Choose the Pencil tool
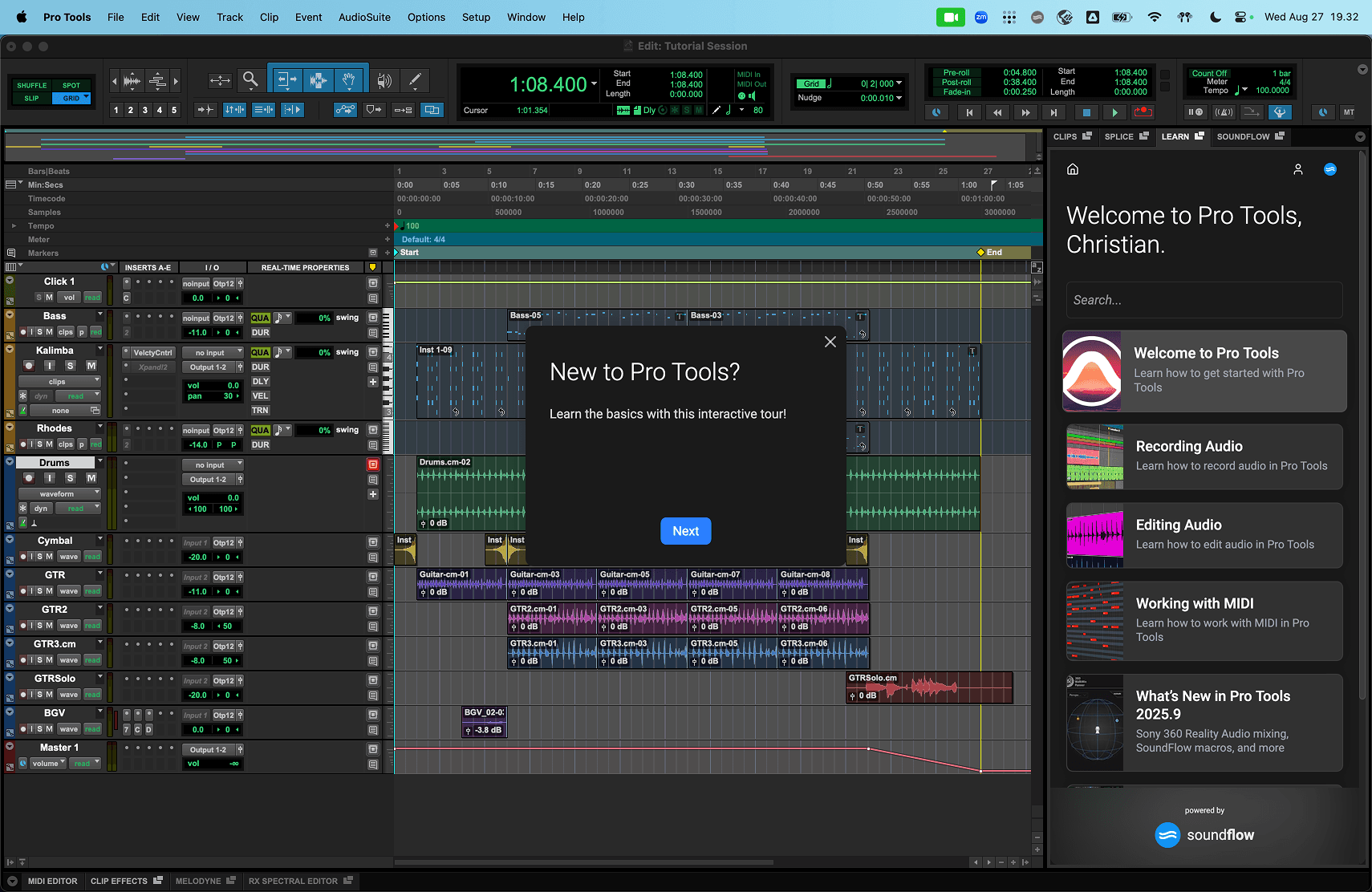 (415, 79)
